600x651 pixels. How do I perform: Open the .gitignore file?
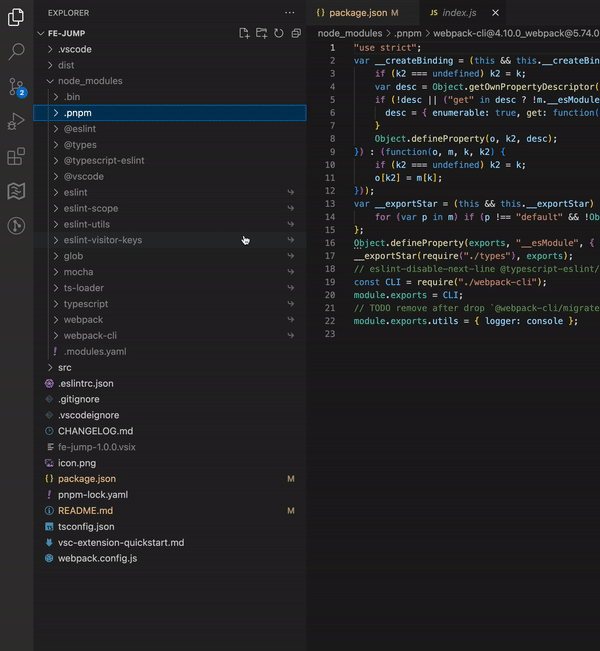click(x=170, y=399)
